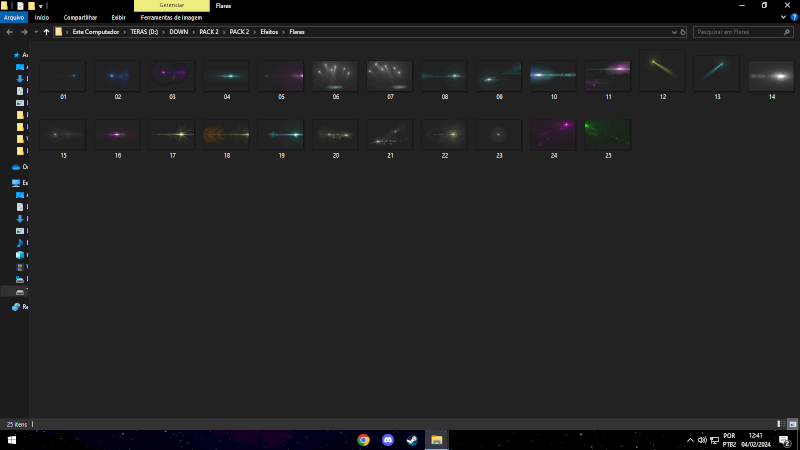Open recent locations dropdown arrow
The image size is (800, 450).
(x=35, y=32)
